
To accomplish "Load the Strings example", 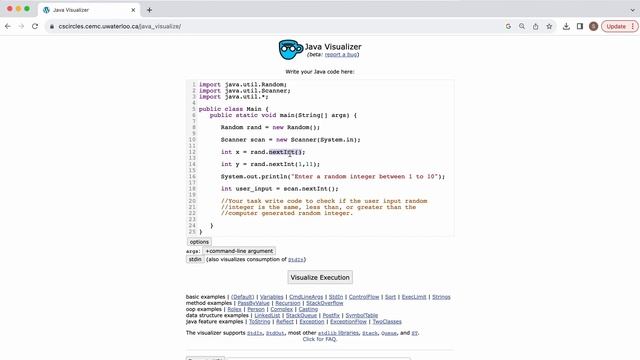I will coord(441,297).
